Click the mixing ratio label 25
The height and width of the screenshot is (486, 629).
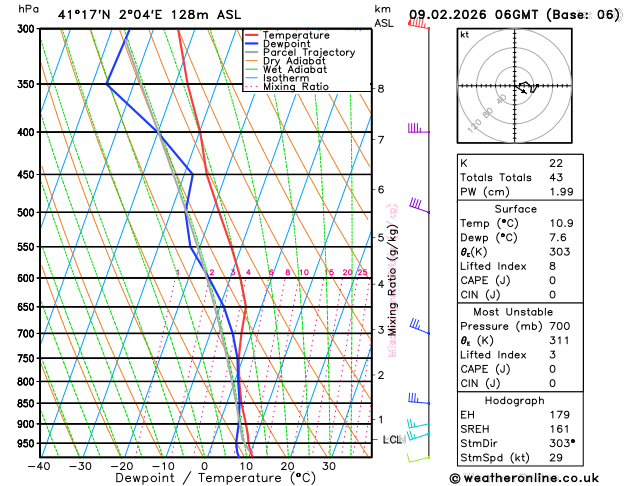click(x=362, y=272)
